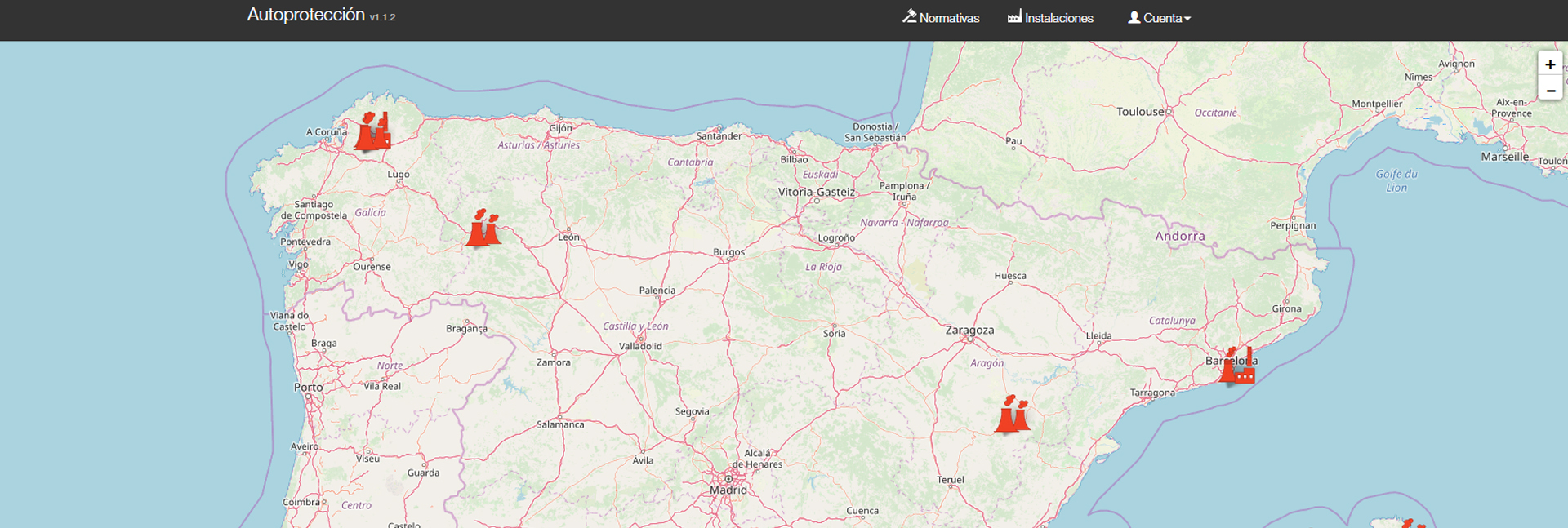
Task: Click the gavel icon beside Normativas
Action: click(909, 17)
